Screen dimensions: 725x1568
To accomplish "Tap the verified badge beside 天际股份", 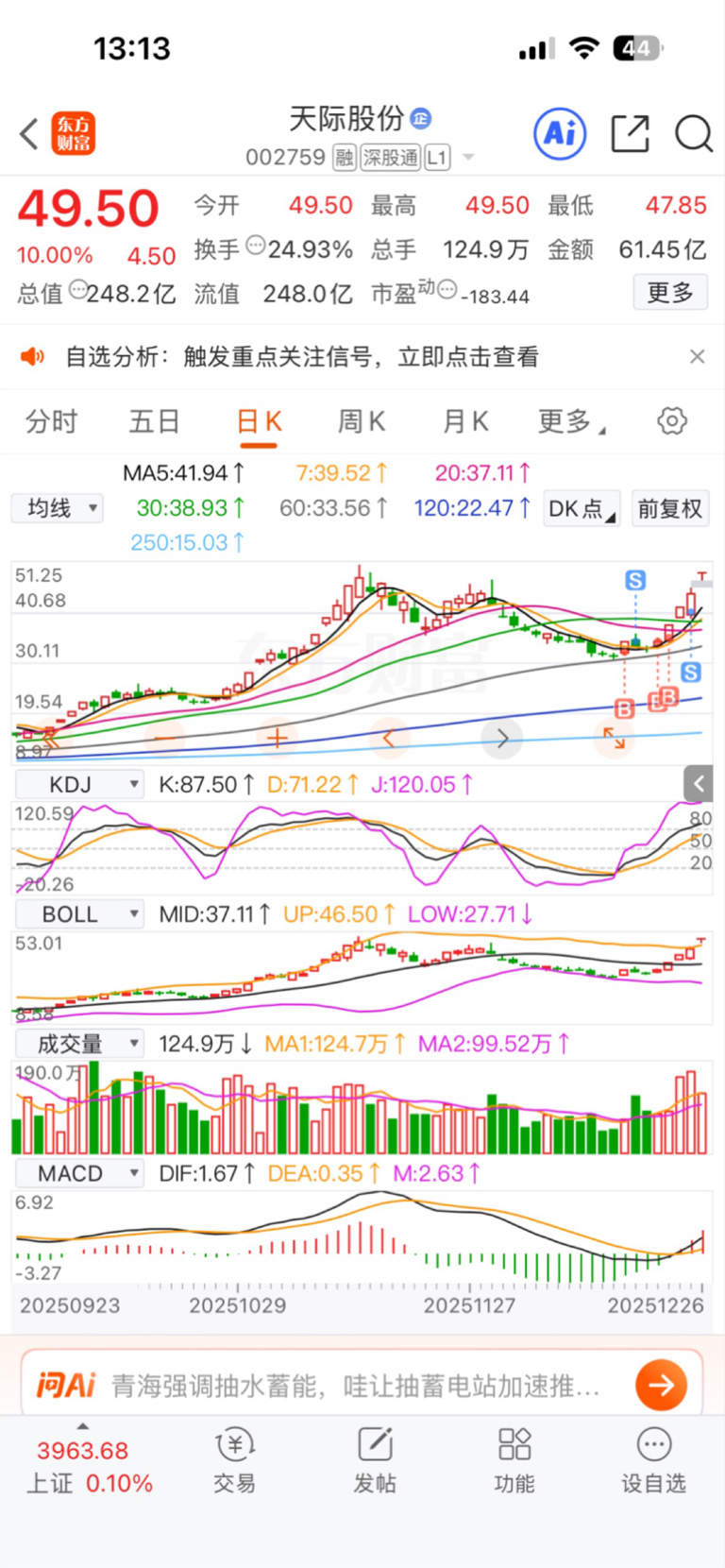I will [421, 118].
